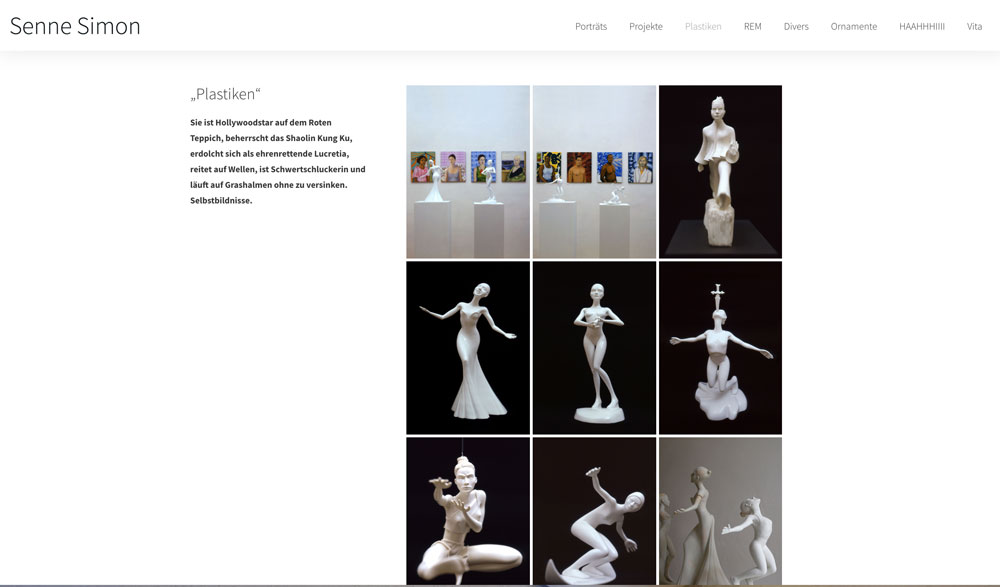Open gallery photo with blue-background paintings
Screen dimensions: 1000x587
tap(594, 171)
